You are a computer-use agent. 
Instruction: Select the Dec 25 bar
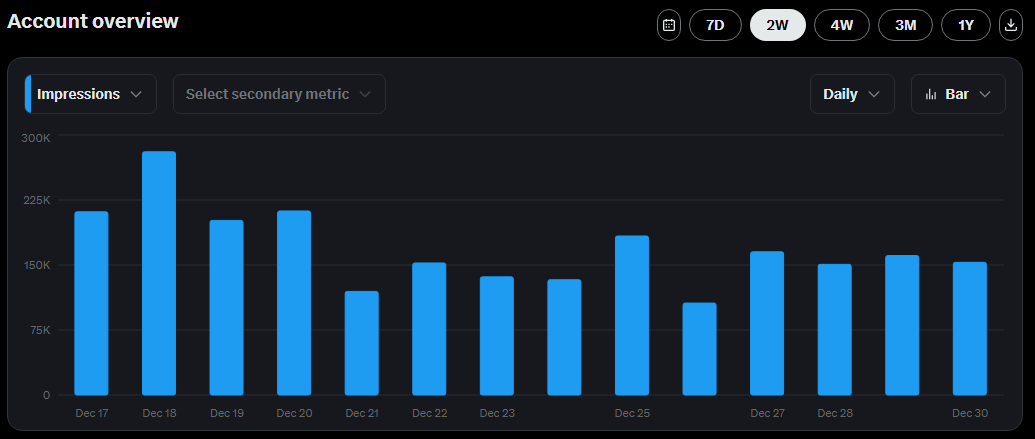pos(632,315)
